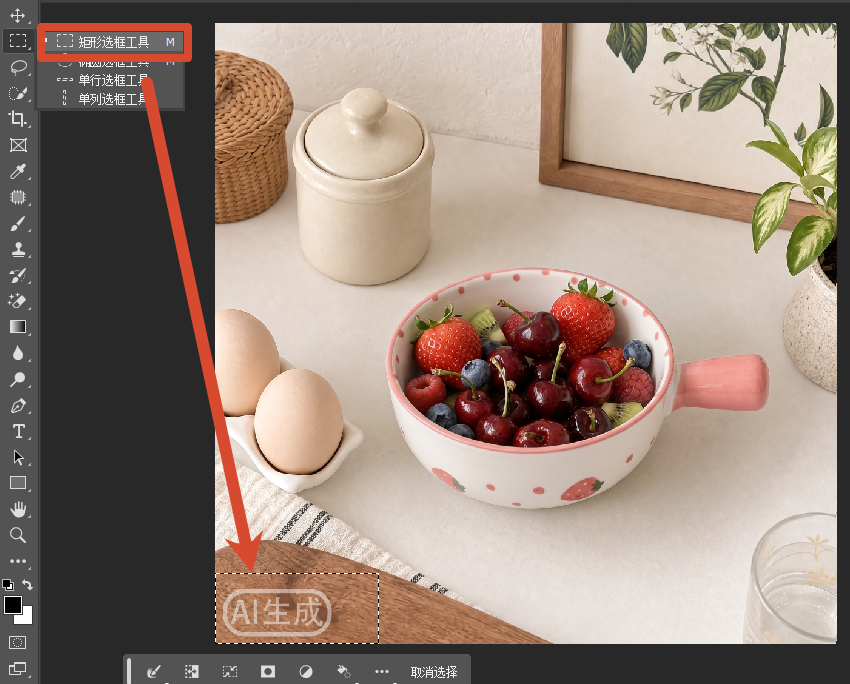Select the Move tool
Image resolution: width=850 pixels, height=684 pixels.
[x=17, y=15]
